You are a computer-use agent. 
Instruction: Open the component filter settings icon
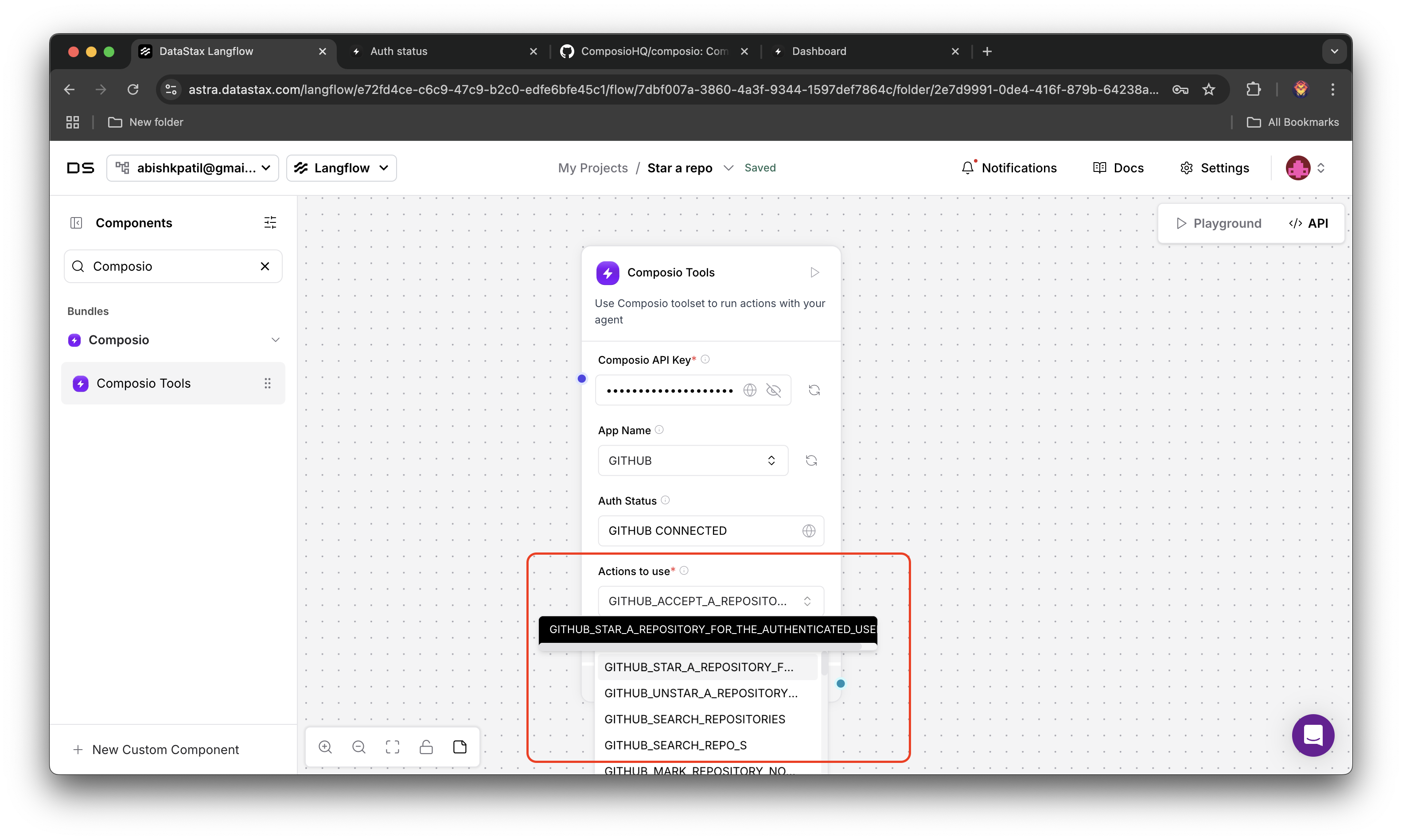[270, 222]
